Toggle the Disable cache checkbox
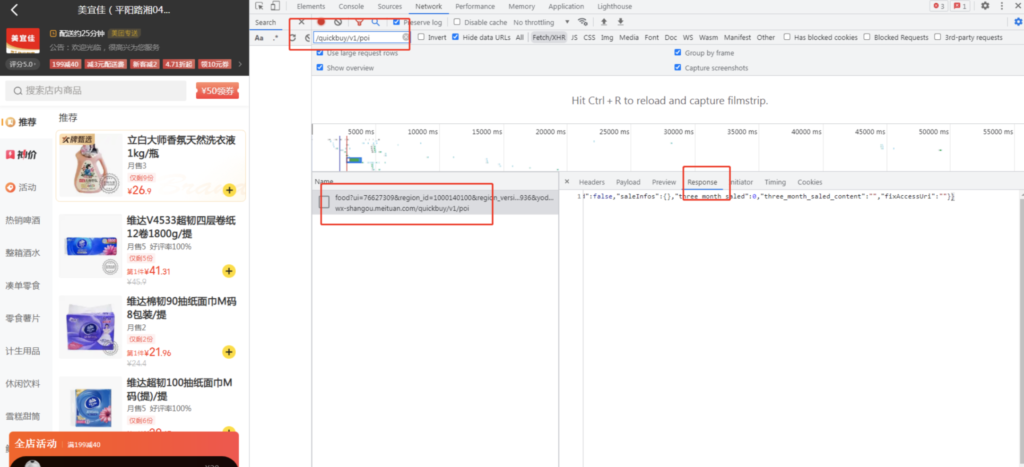The width and height of the screenshot is (1024, 467). point(457,22)
